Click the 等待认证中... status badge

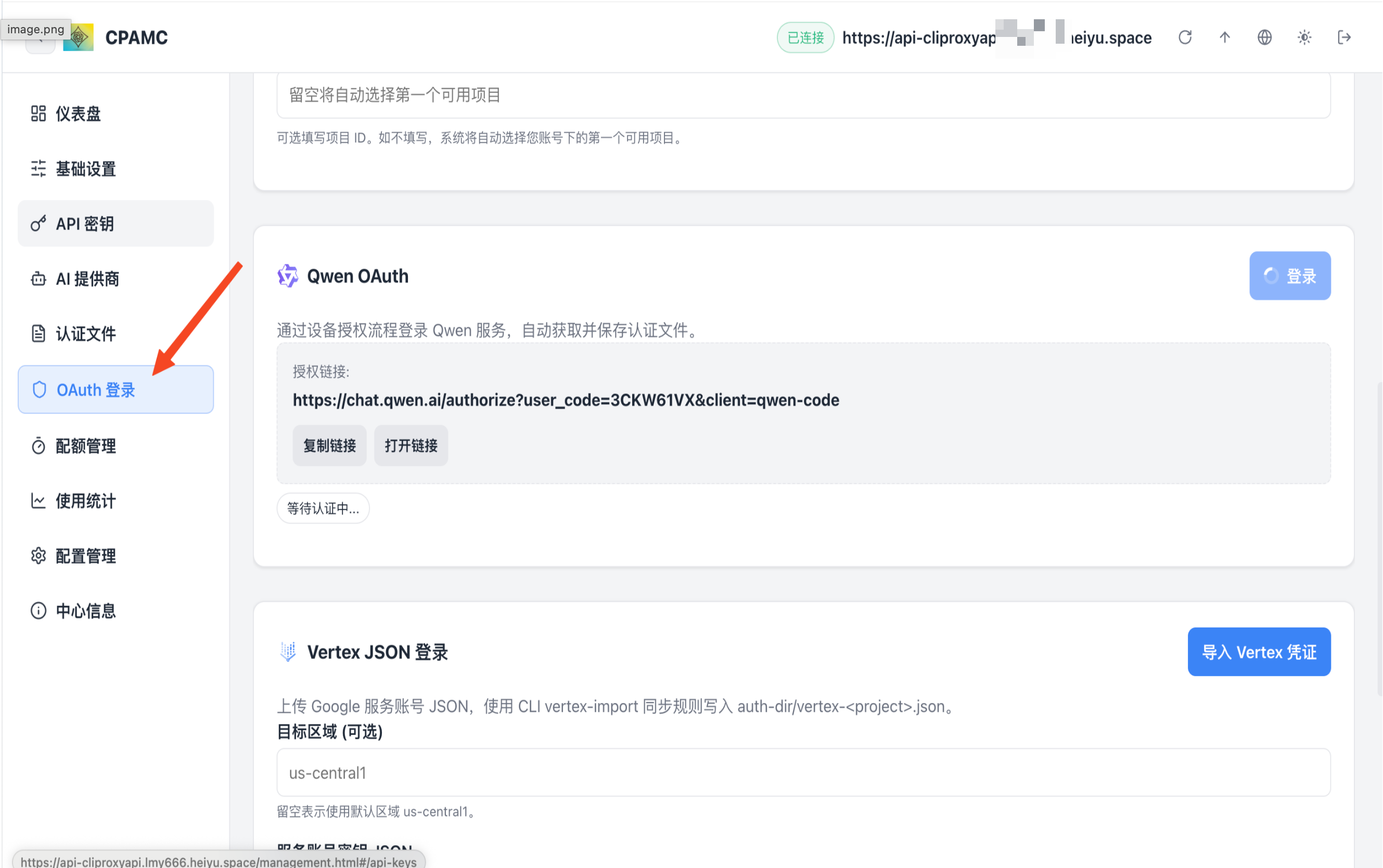click(323, 508)
